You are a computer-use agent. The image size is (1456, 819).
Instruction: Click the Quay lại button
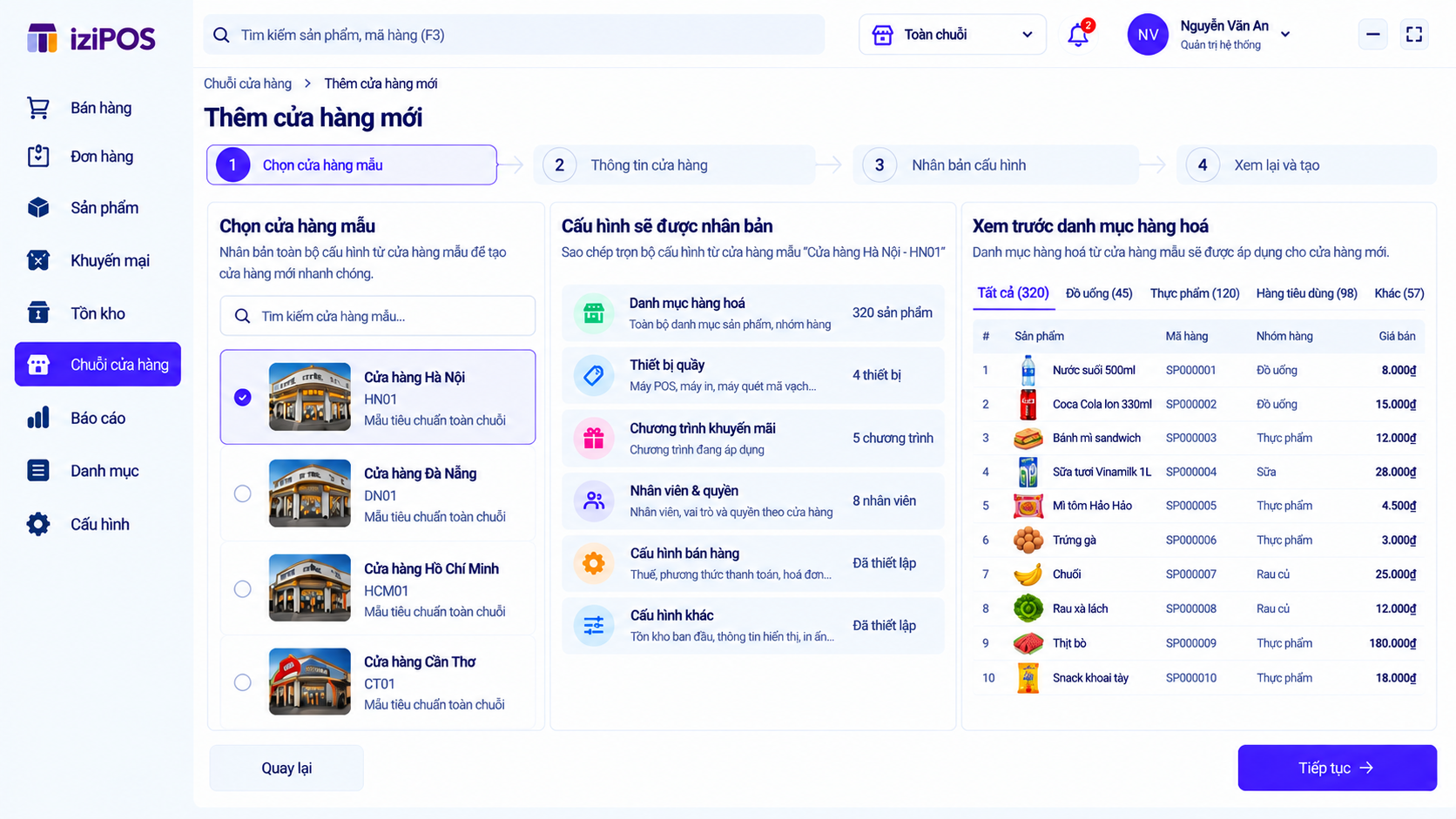click(286, 768)
